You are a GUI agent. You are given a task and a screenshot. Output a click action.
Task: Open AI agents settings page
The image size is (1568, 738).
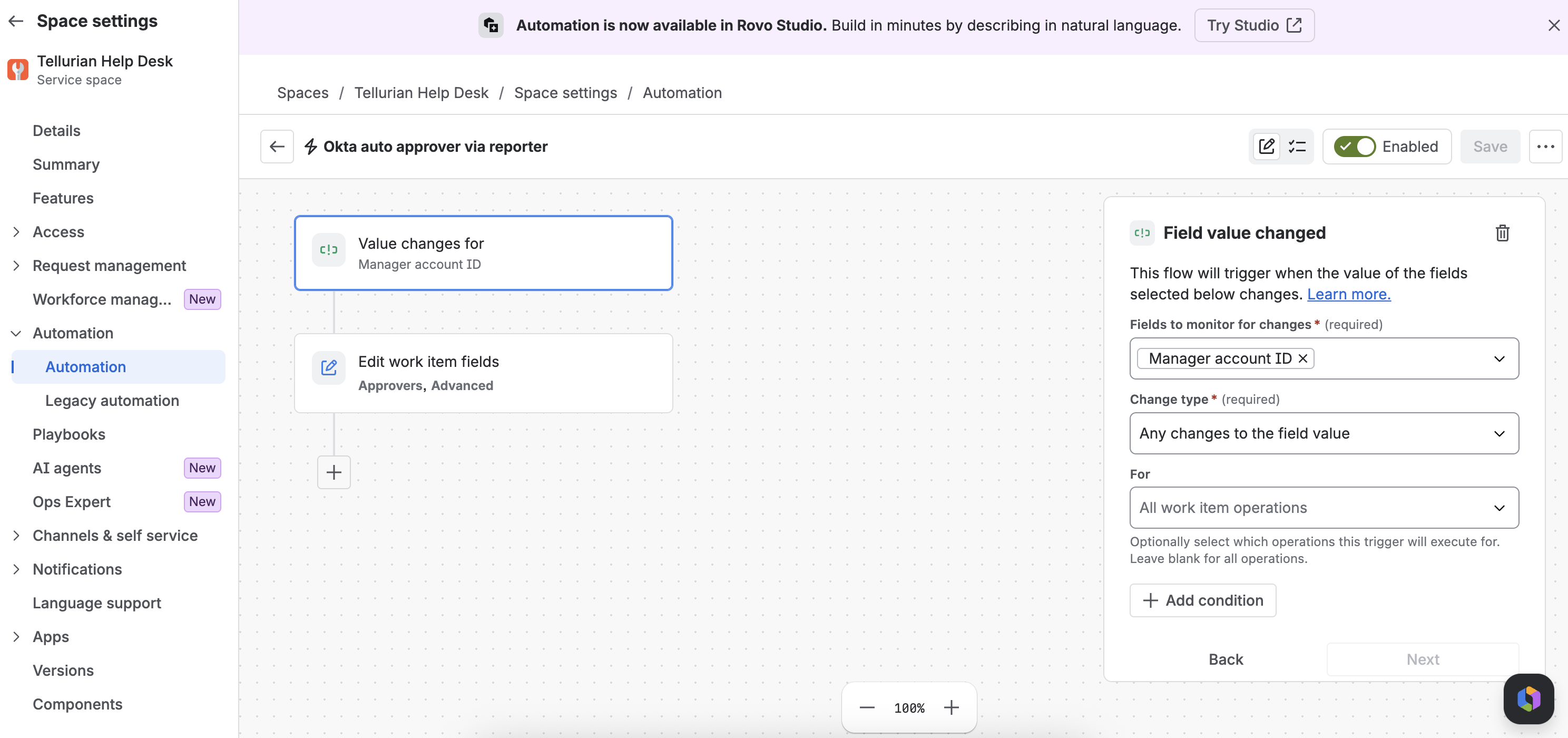67,468
